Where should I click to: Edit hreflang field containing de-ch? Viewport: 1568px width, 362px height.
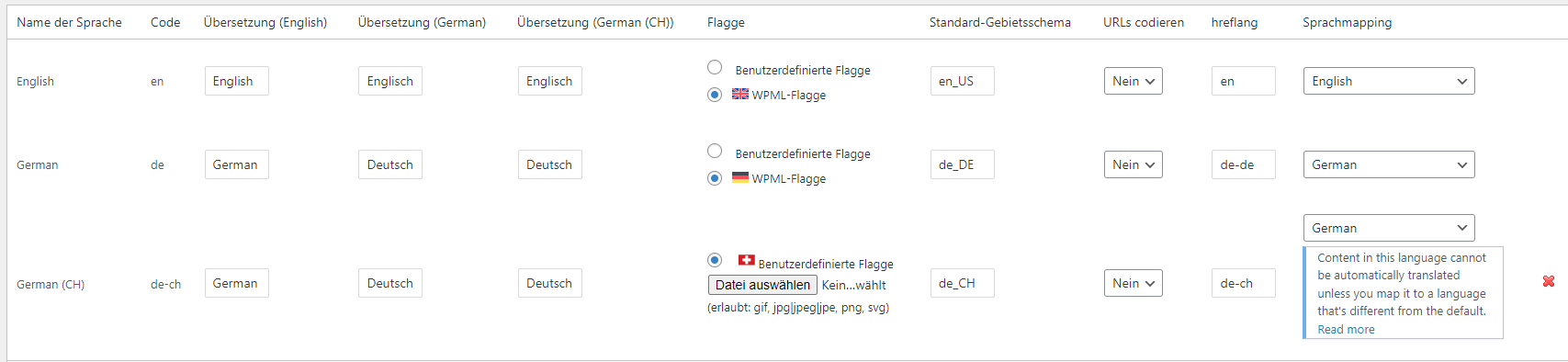[x=1244, y=283]
